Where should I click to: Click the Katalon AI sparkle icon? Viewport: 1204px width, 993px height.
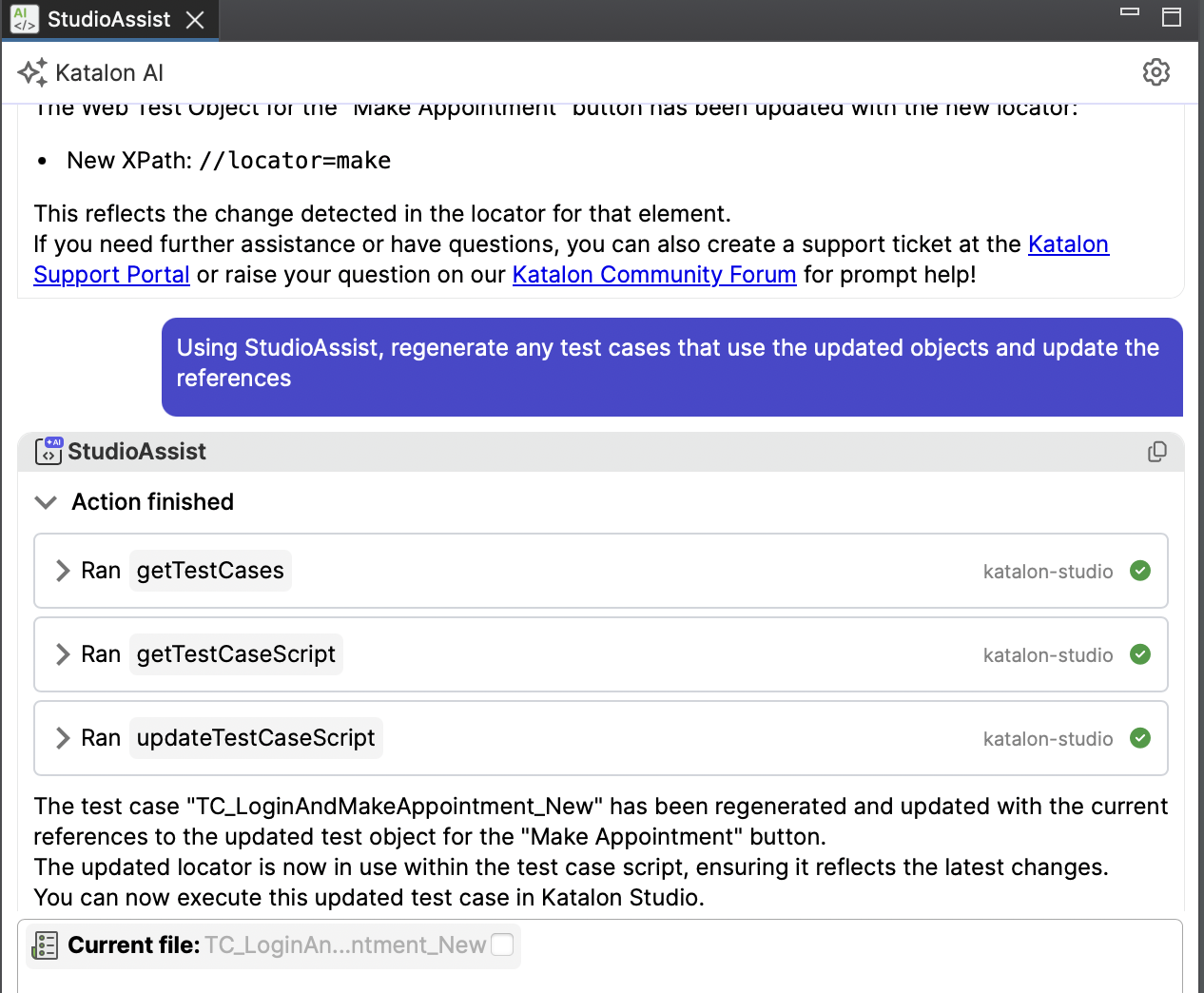[31, 72]
